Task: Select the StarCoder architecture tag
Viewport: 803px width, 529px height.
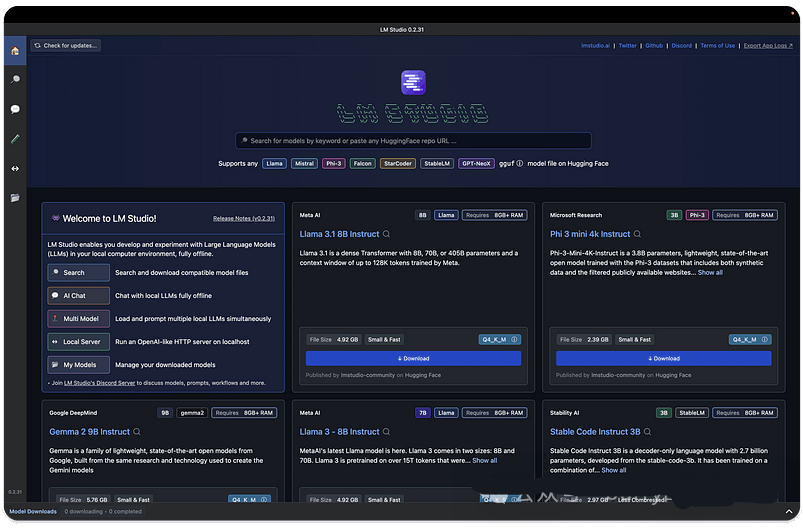Action: pos(398,163)
